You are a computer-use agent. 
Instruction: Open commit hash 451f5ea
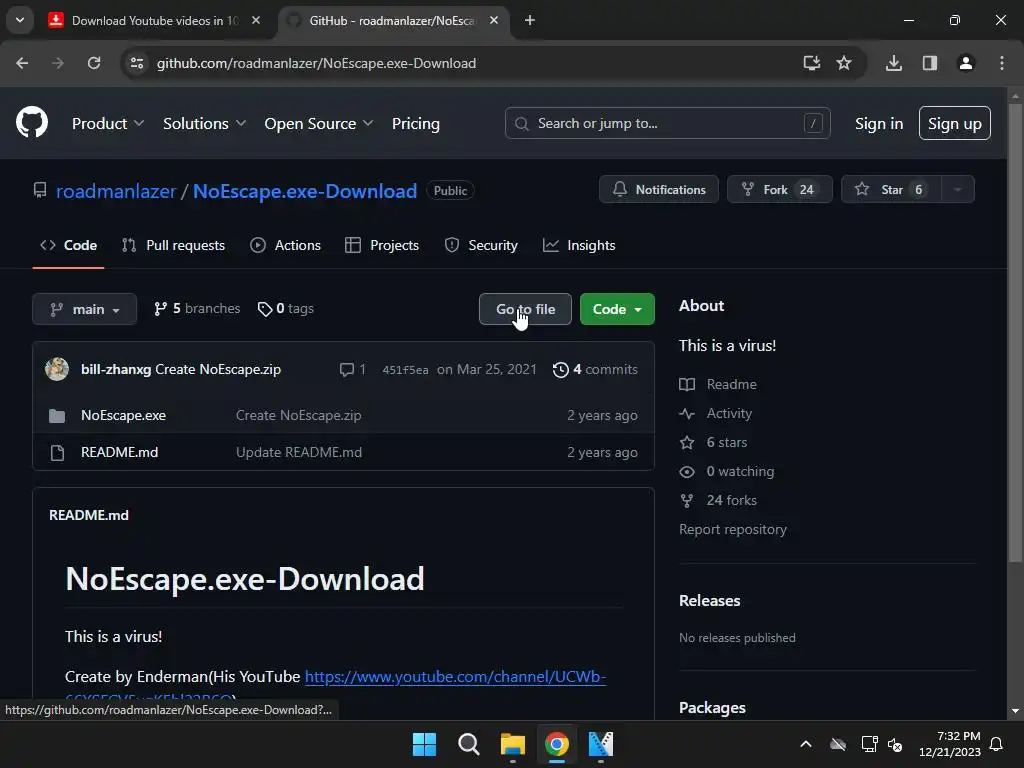click(405, 370)
